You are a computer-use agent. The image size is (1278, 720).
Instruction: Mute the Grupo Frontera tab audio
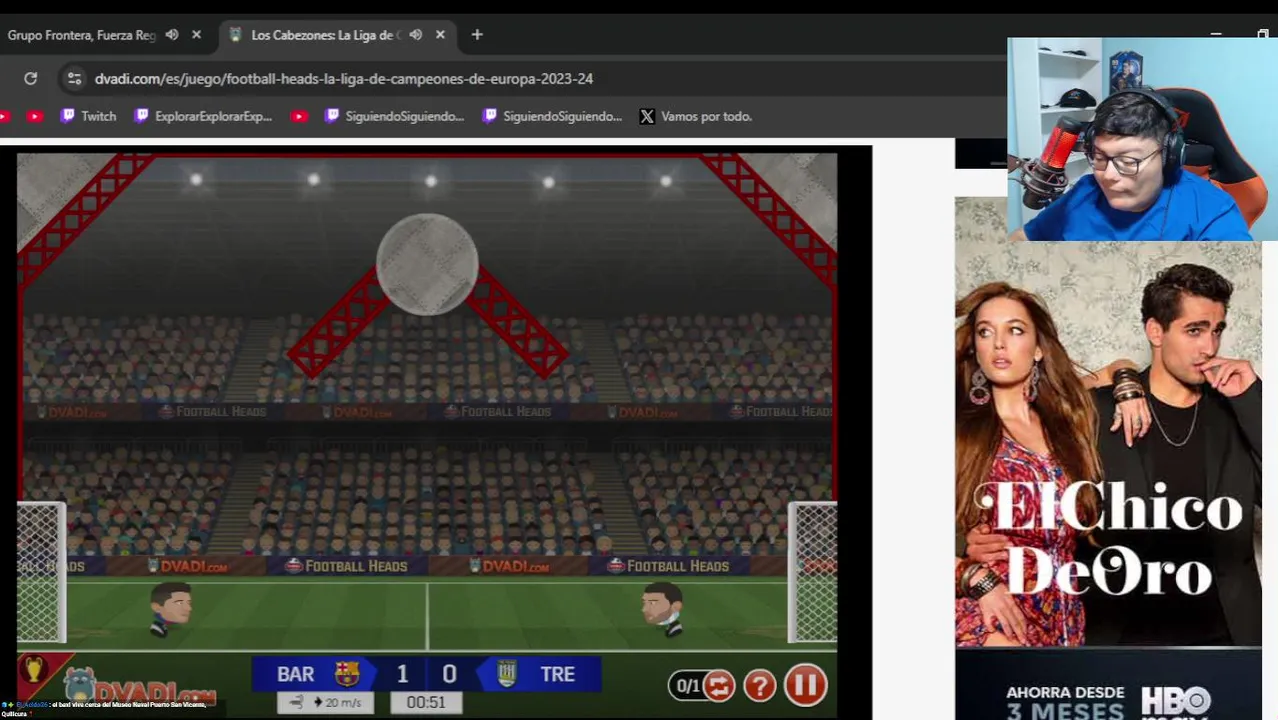[172, 35]
